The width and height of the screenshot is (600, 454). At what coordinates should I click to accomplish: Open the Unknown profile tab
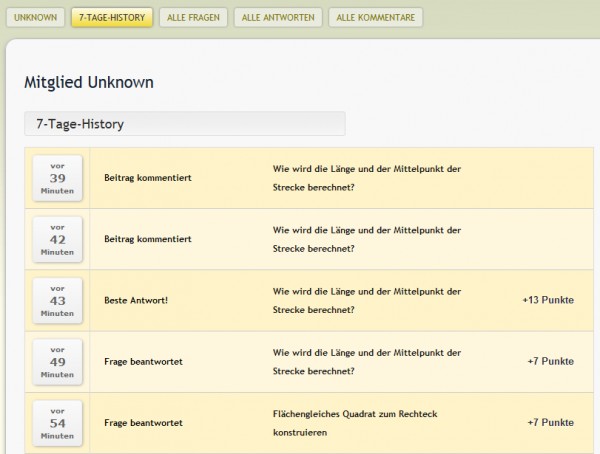point(36,17)
